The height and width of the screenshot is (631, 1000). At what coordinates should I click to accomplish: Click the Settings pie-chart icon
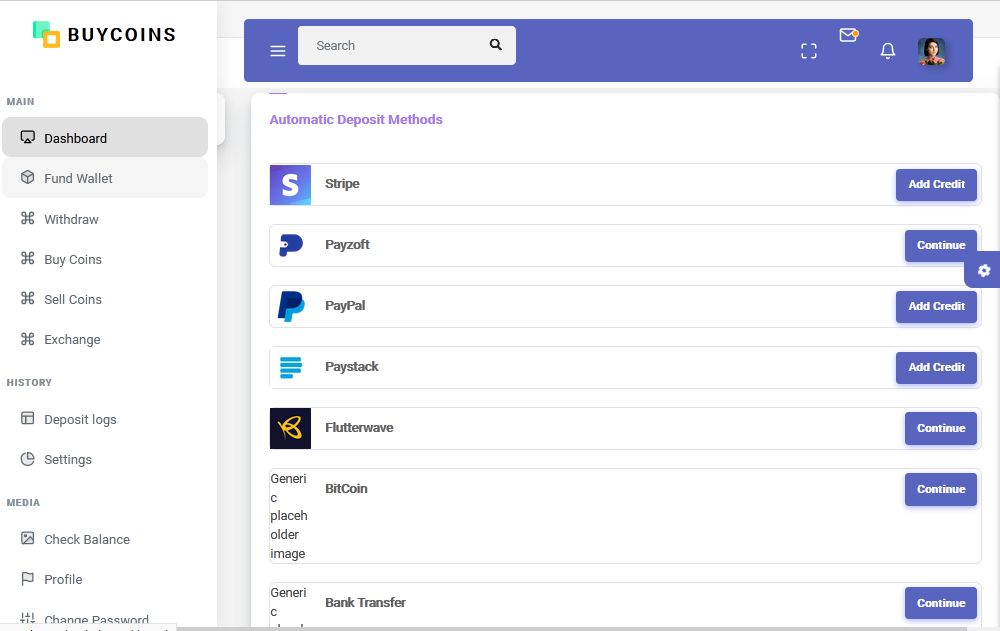click(27, 459)
